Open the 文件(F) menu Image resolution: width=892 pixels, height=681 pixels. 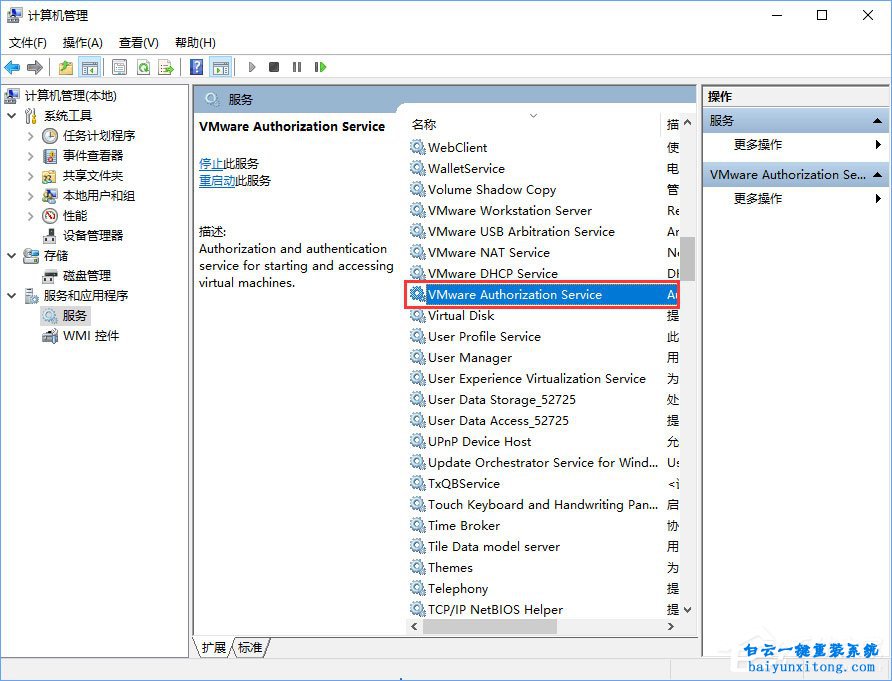(27, 43)
